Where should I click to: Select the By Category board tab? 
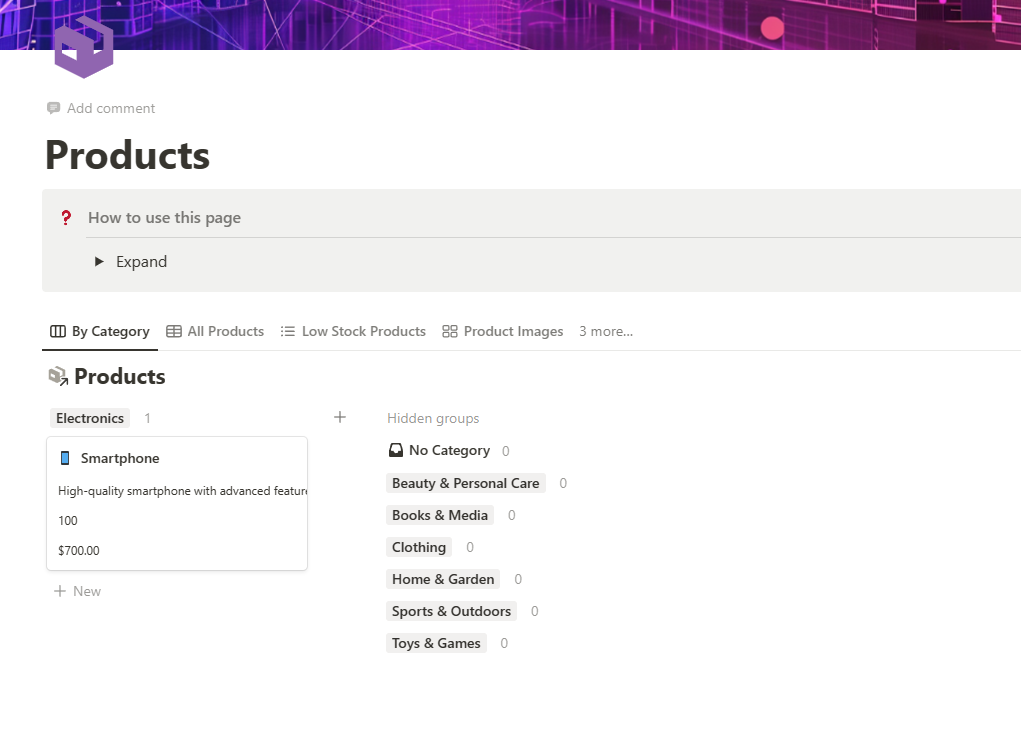coord(100,332)
